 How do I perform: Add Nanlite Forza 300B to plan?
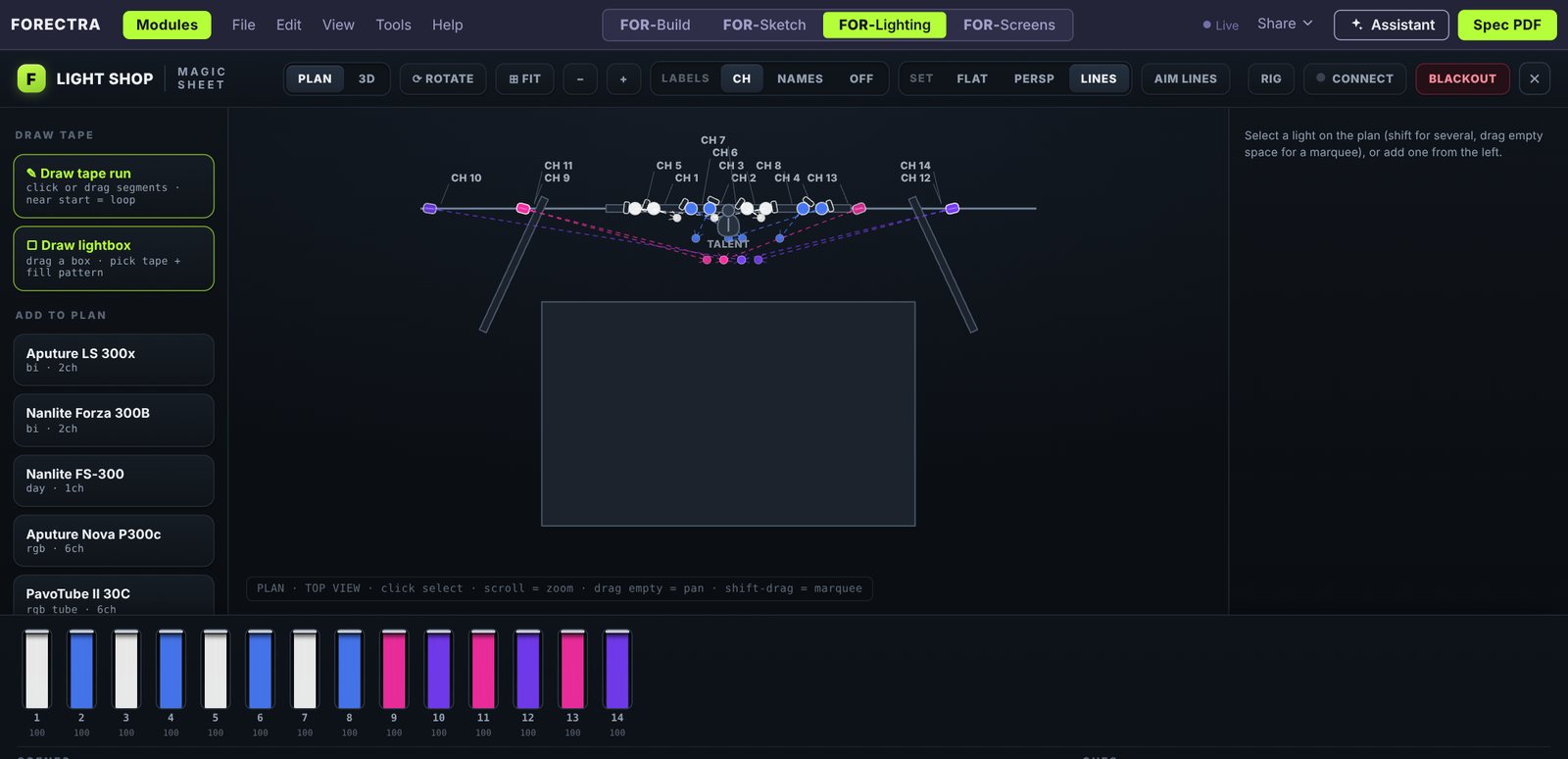114,420
